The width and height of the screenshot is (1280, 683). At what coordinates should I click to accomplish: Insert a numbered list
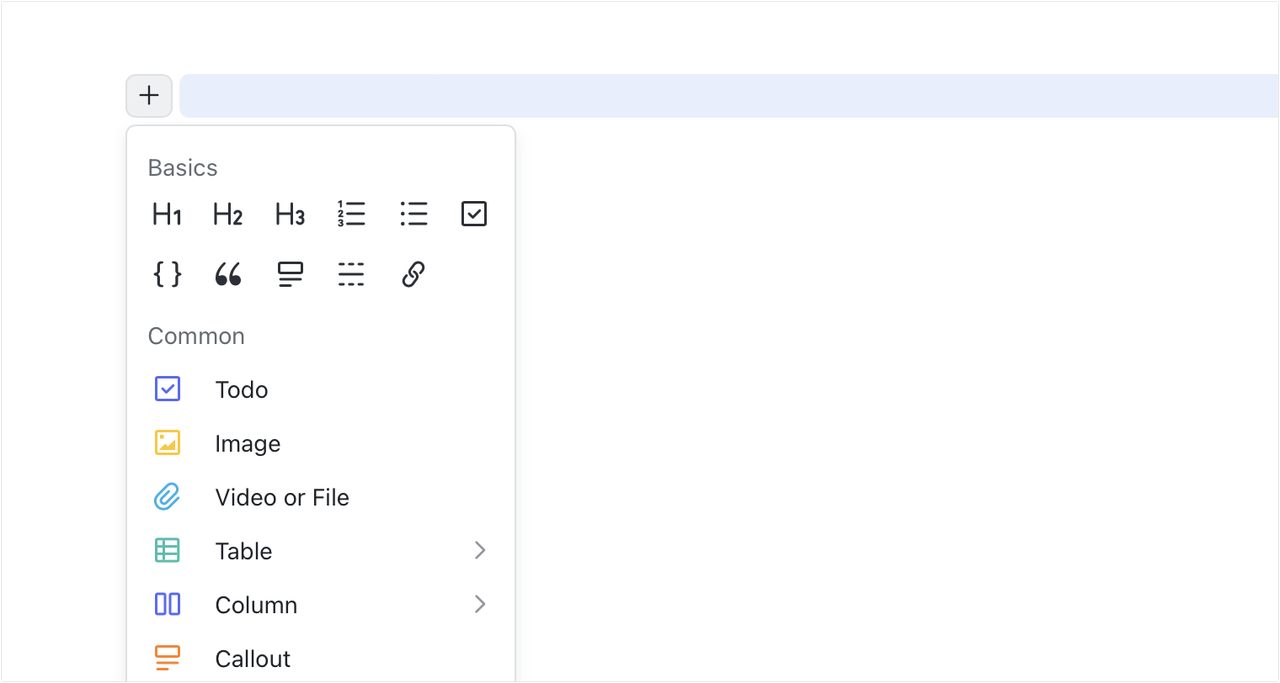tap(351, 213)
